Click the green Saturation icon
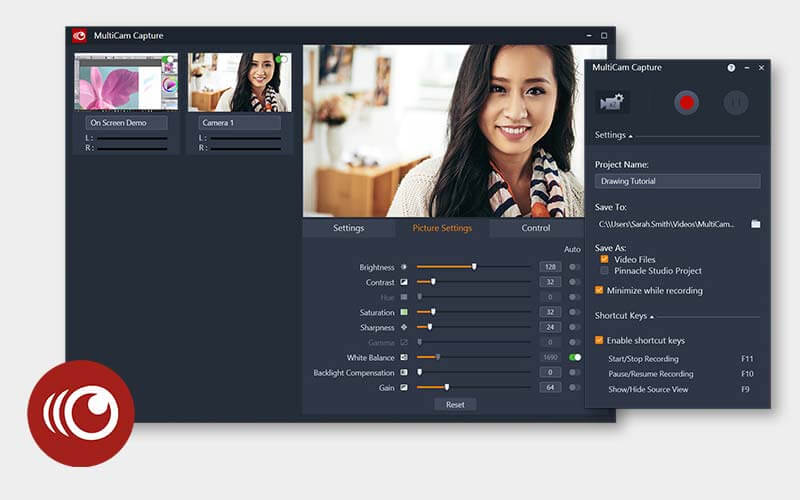The width and height of the screenshot is (800, 500). tap(404, 313)
